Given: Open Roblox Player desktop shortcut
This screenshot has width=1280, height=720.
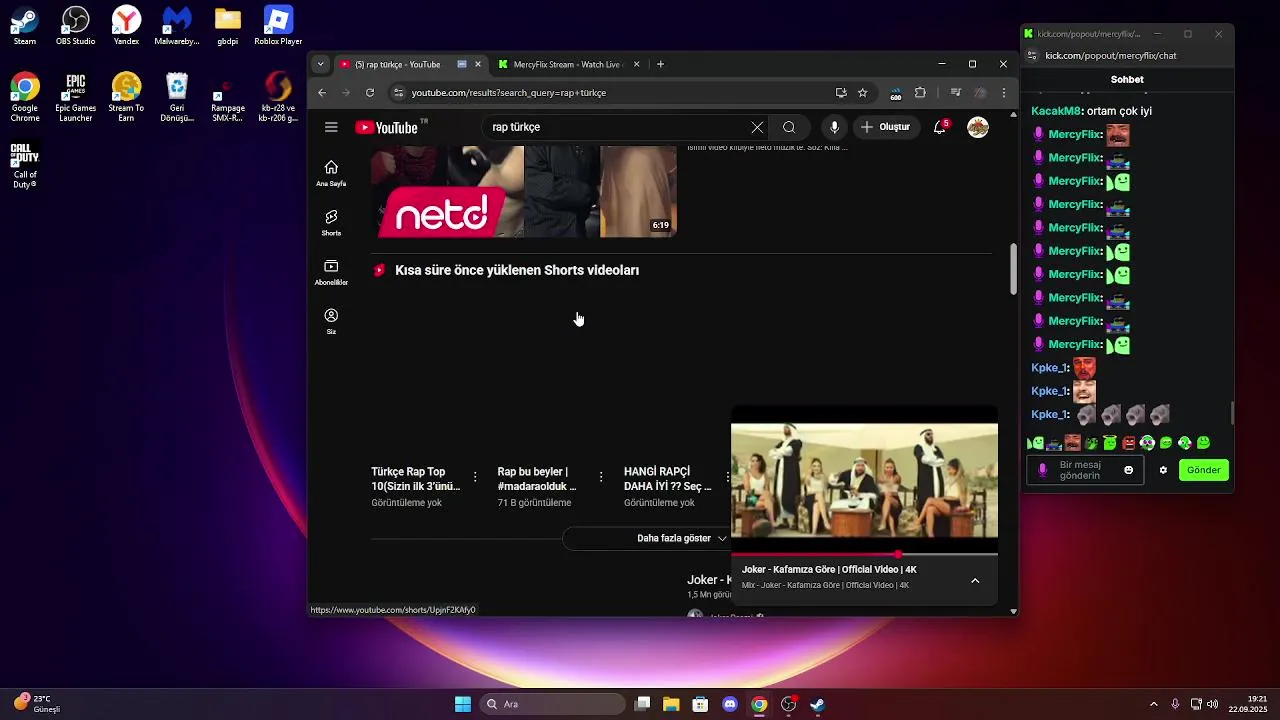Looking at the screenshot, I should click(278, 26).
